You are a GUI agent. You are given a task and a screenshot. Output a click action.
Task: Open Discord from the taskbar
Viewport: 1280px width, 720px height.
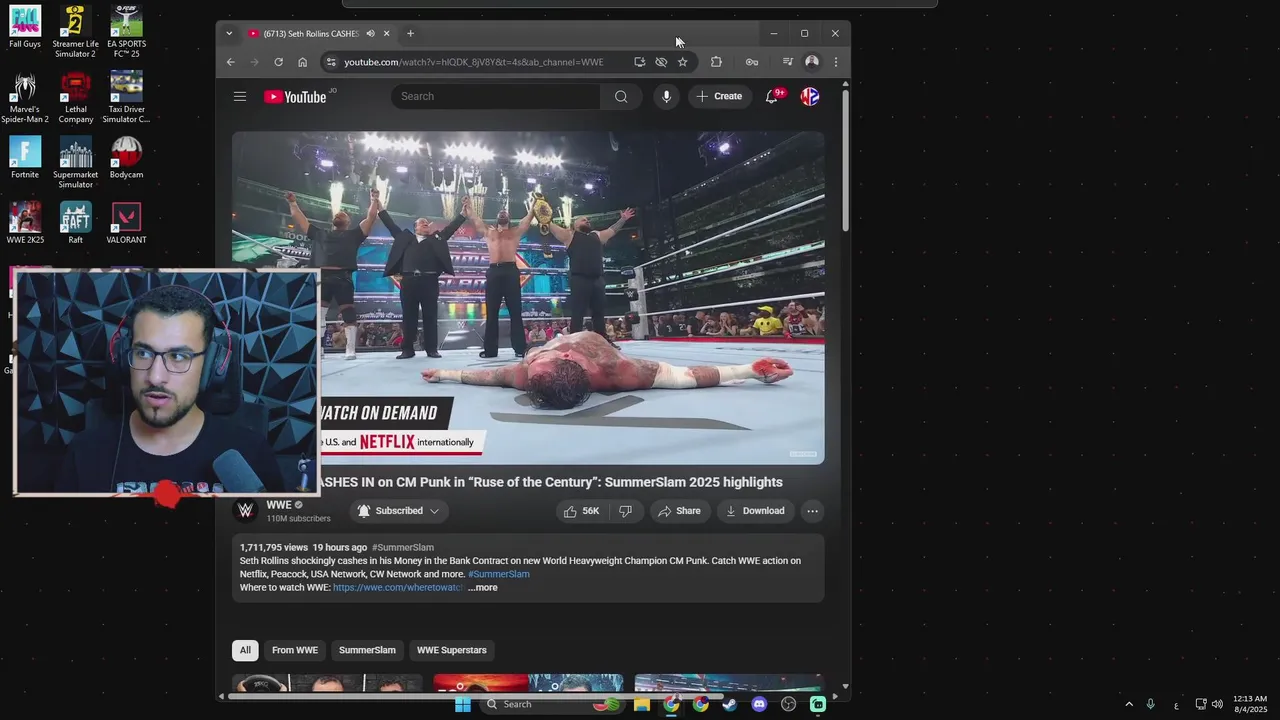(759, 704)
